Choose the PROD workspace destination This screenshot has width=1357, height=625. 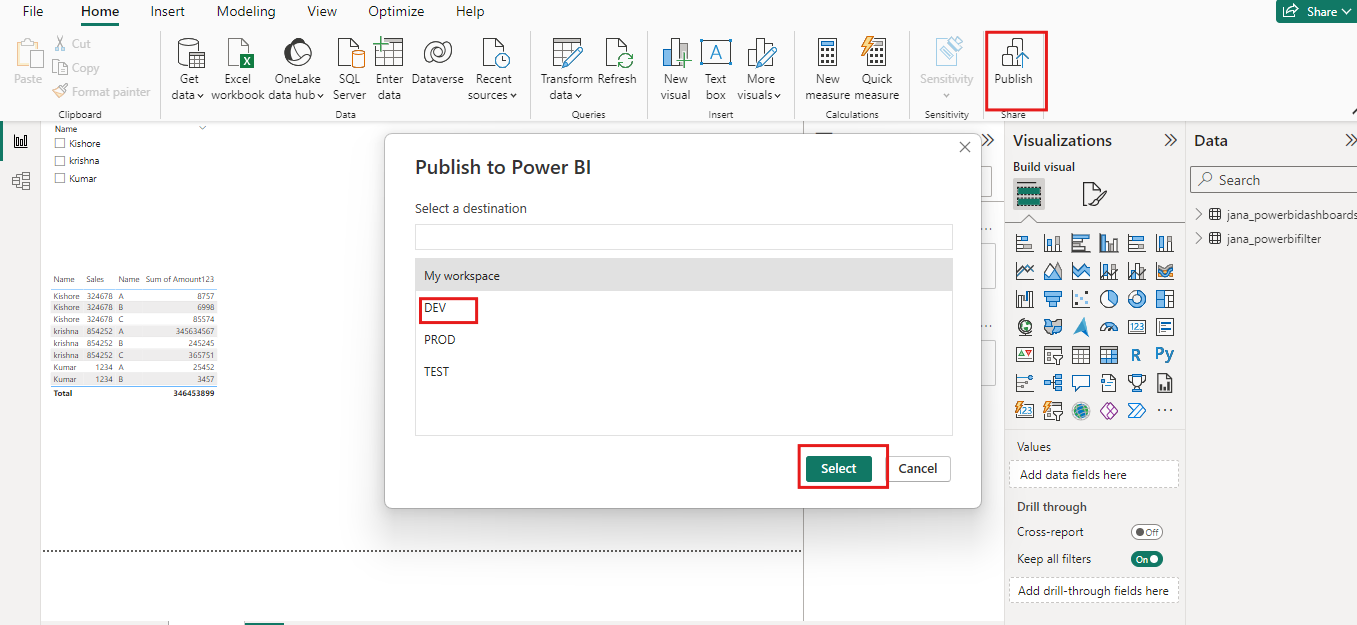[684, 340]
